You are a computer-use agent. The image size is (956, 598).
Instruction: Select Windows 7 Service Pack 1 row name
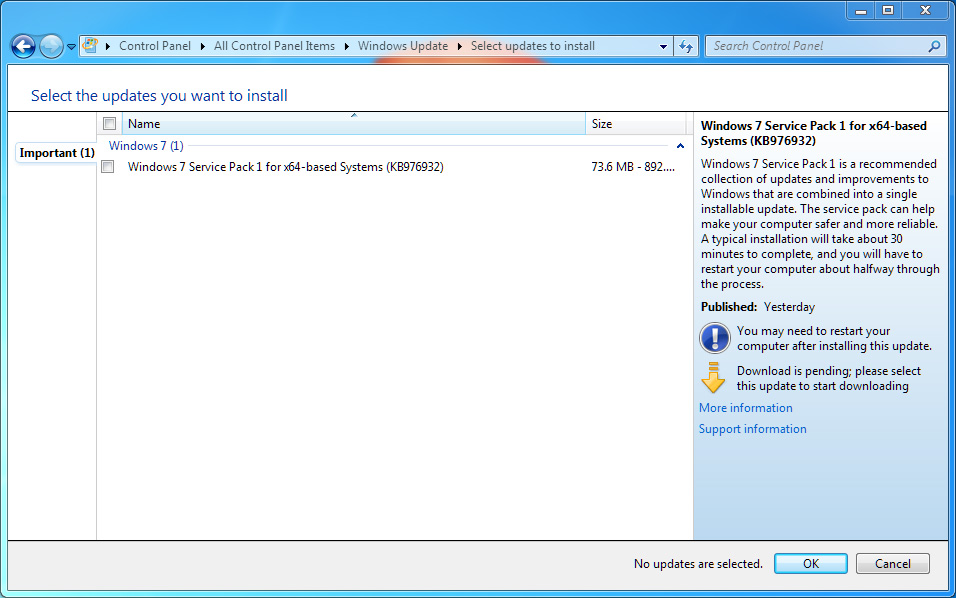coord(285,166)
